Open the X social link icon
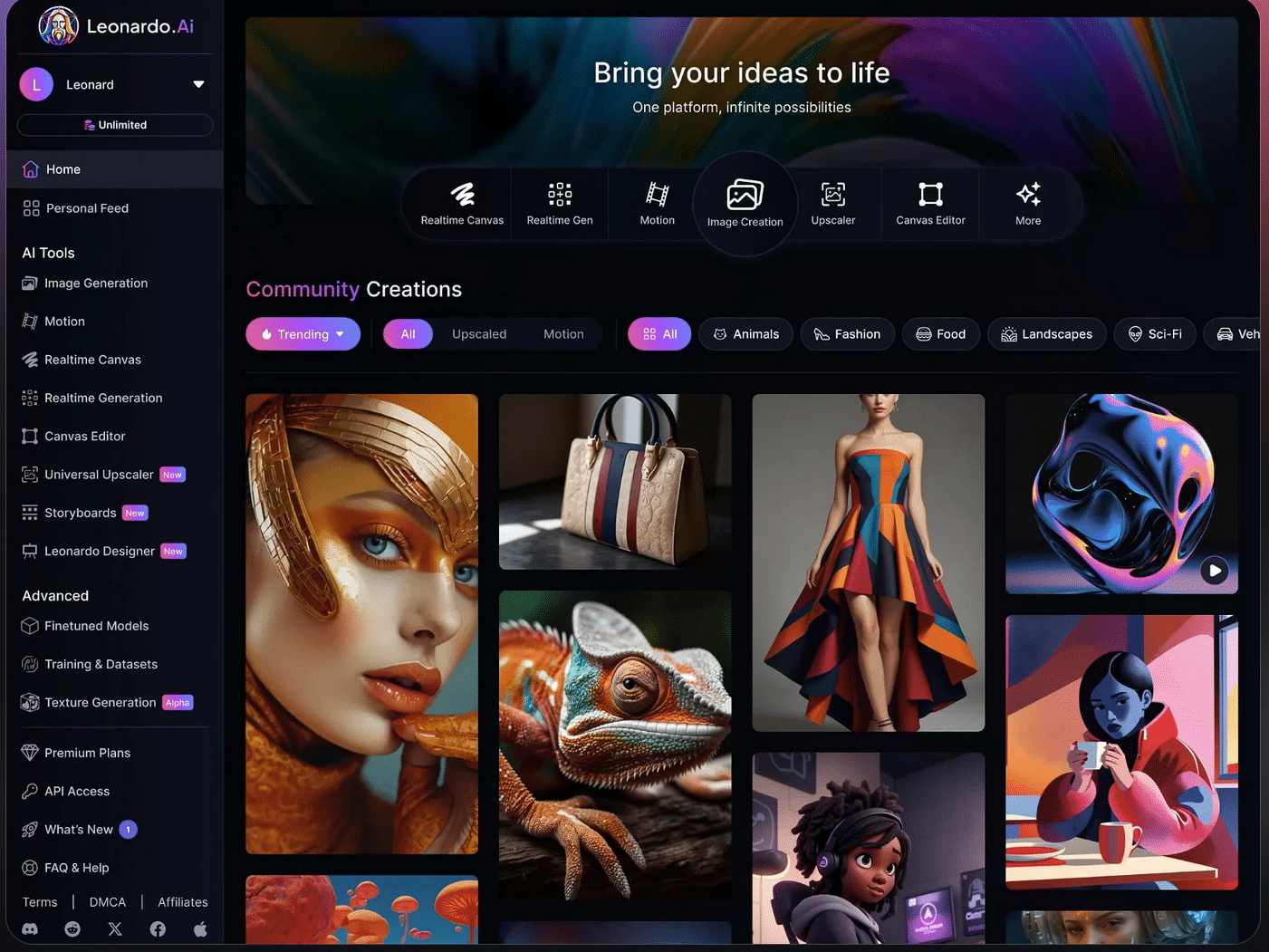 pyautogui.click(x=115, y=928)
